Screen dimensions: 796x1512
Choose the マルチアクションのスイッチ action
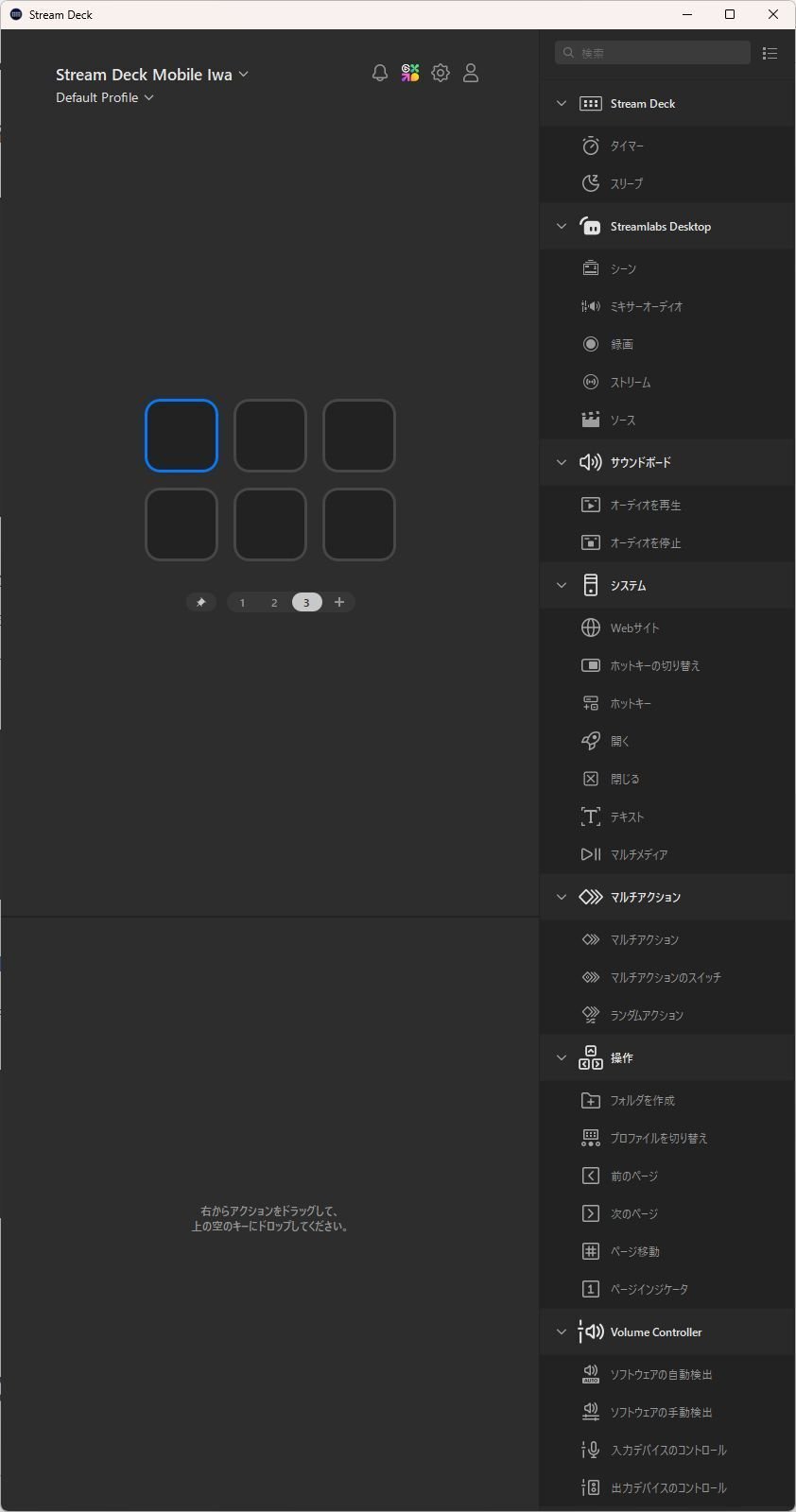[x=667, y=977]
